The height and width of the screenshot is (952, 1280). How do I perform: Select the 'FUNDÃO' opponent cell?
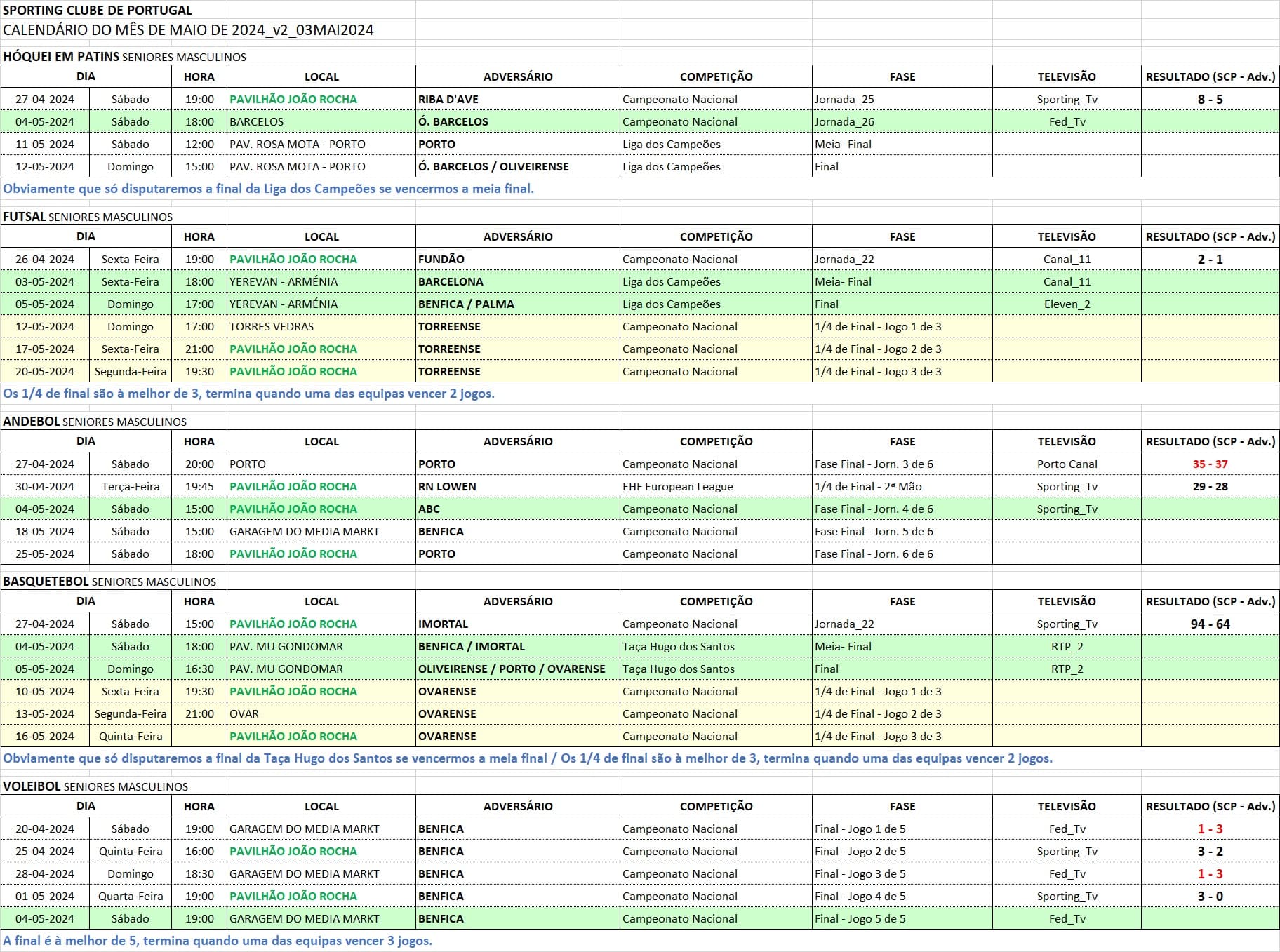518,259
